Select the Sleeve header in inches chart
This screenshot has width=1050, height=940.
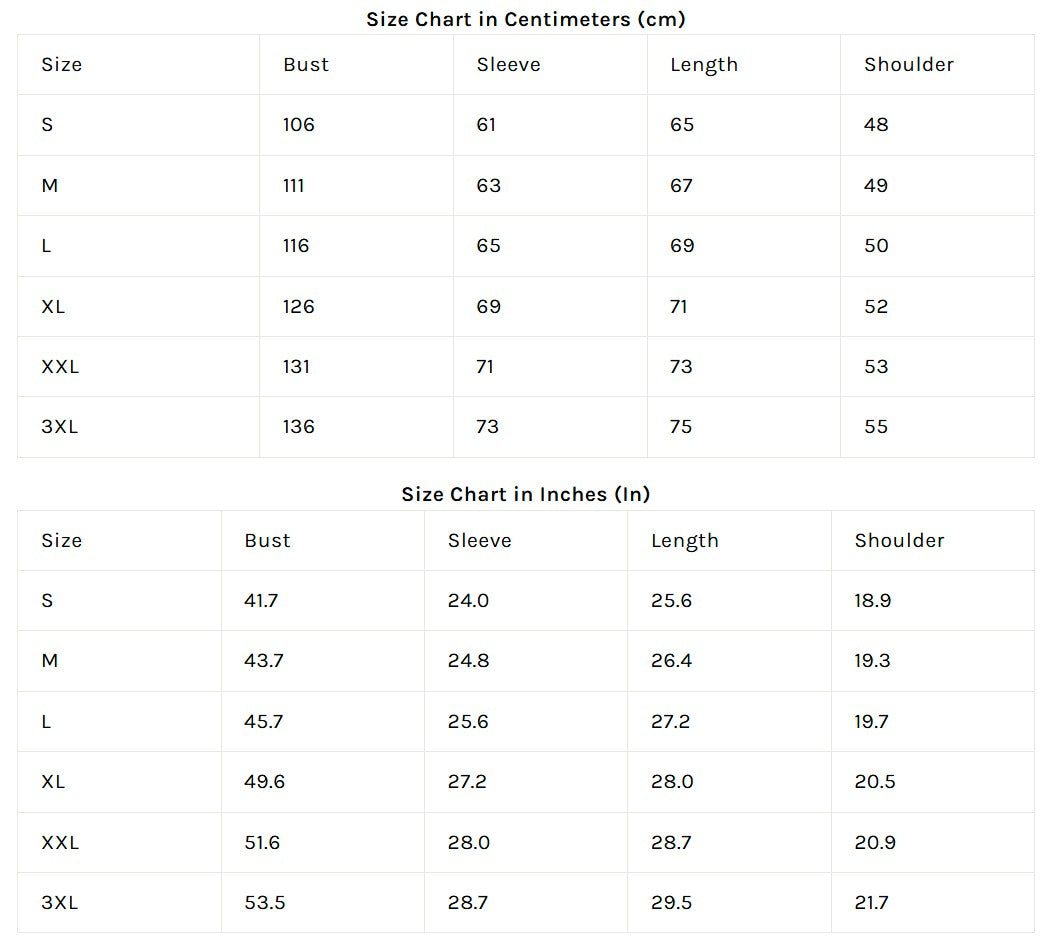(x=480, y=541)
